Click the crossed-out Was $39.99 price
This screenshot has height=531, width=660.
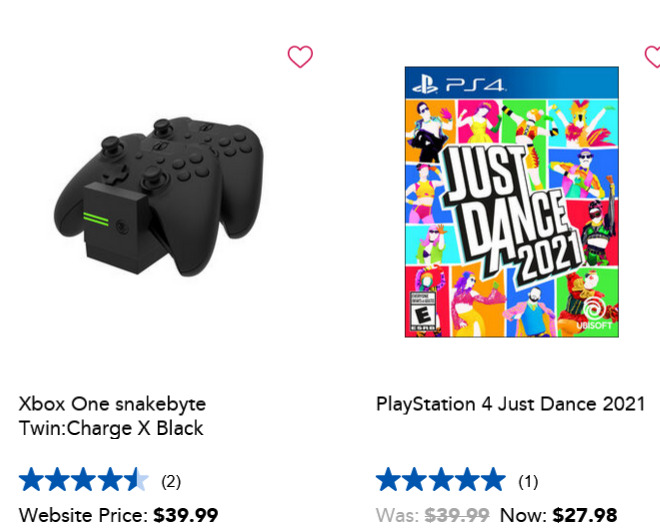pos(433,515)
